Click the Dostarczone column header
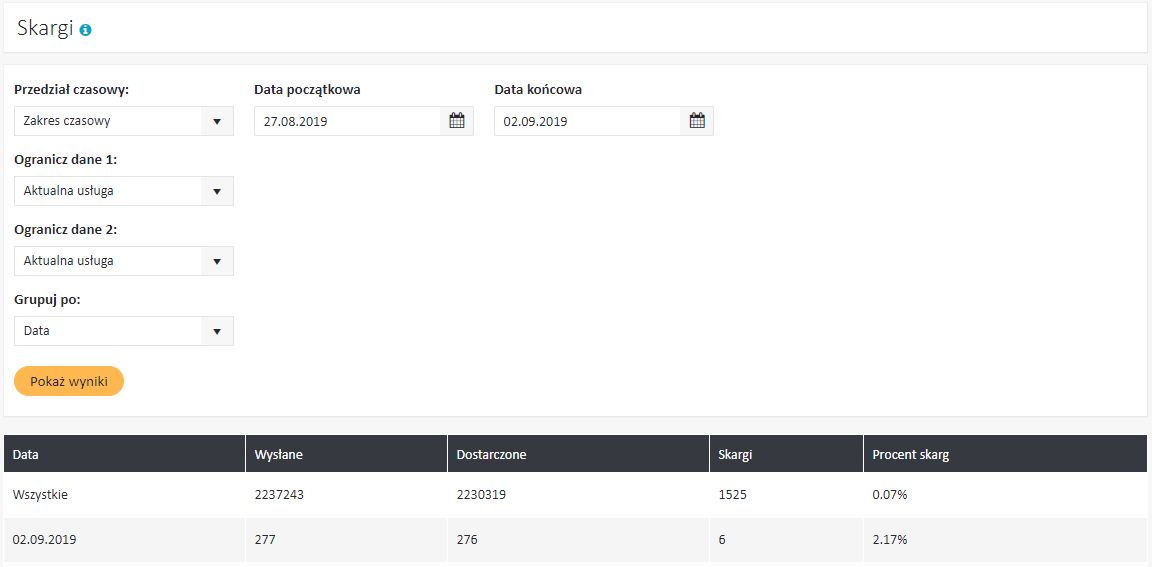The height and width of the screenshot is (567, 1152). click(x=491, y=455)
